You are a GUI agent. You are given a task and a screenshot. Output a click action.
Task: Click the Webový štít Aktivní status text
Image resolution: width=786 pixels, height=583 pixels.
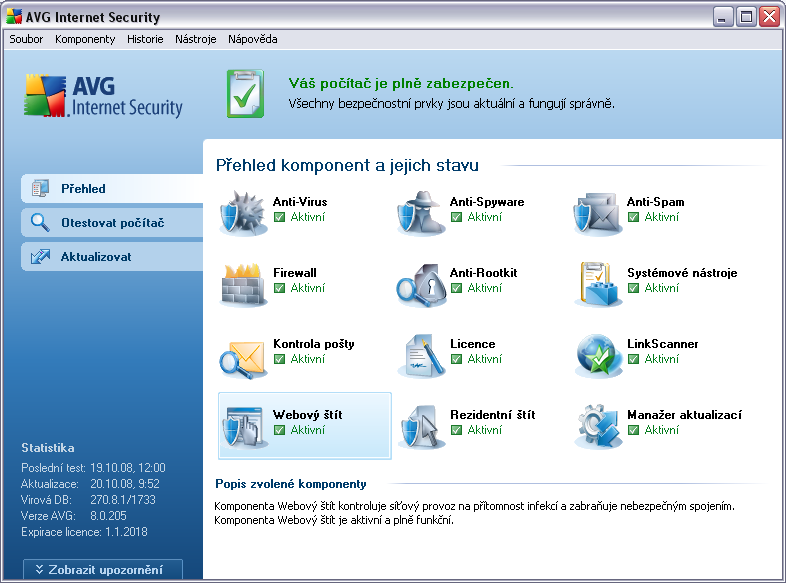pyautogui.click(x=307, y=430)
